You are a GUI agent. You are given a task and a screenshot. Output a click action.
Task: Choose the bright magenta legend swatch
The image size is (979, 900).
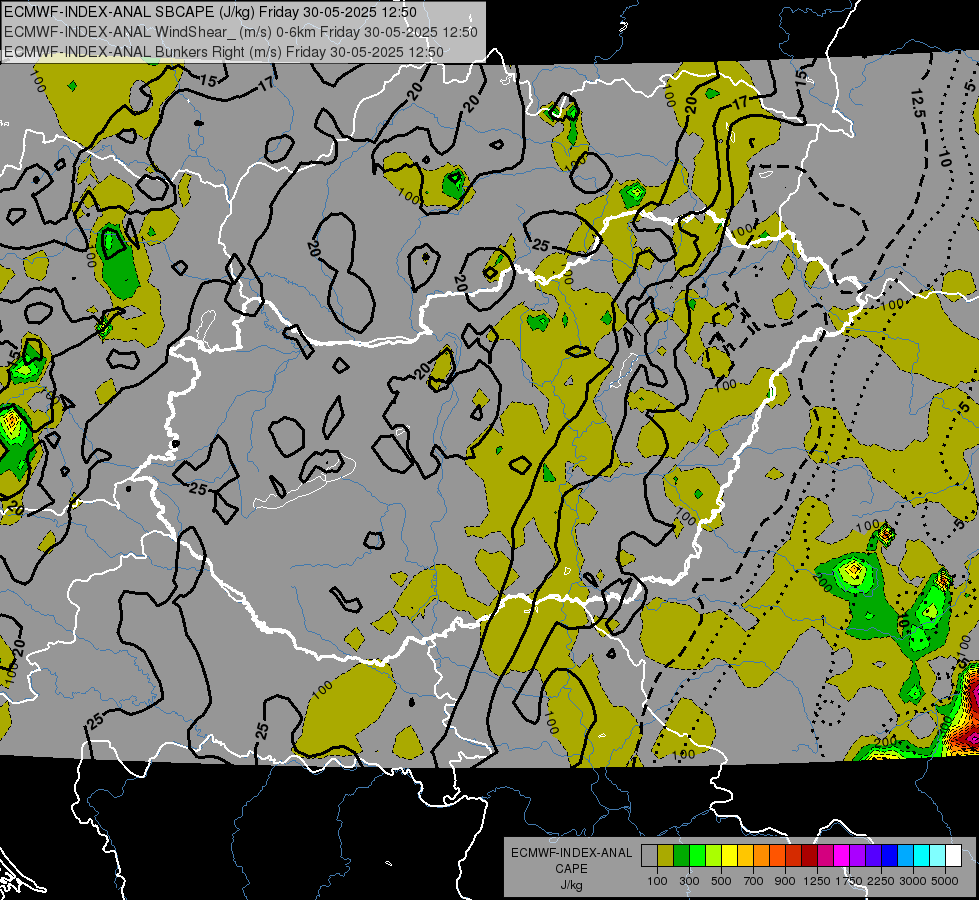(x=842, y=856)
